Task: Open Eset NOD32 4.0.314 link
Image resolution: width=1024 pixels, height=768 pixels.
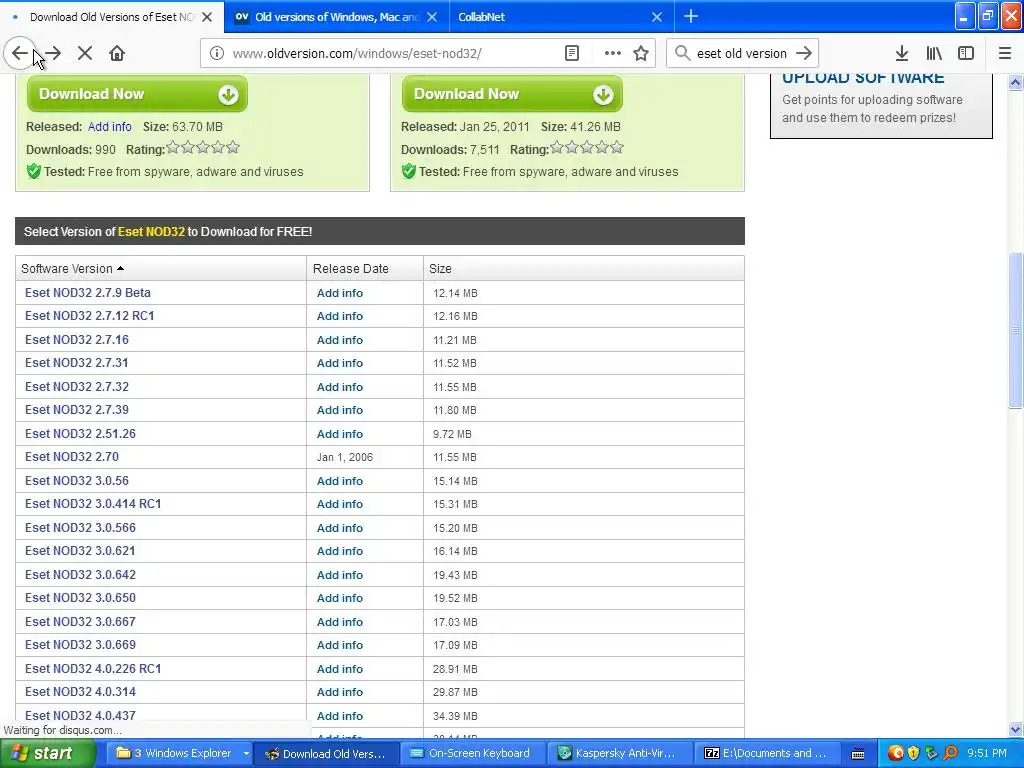Action: click(x=80, y=692)
